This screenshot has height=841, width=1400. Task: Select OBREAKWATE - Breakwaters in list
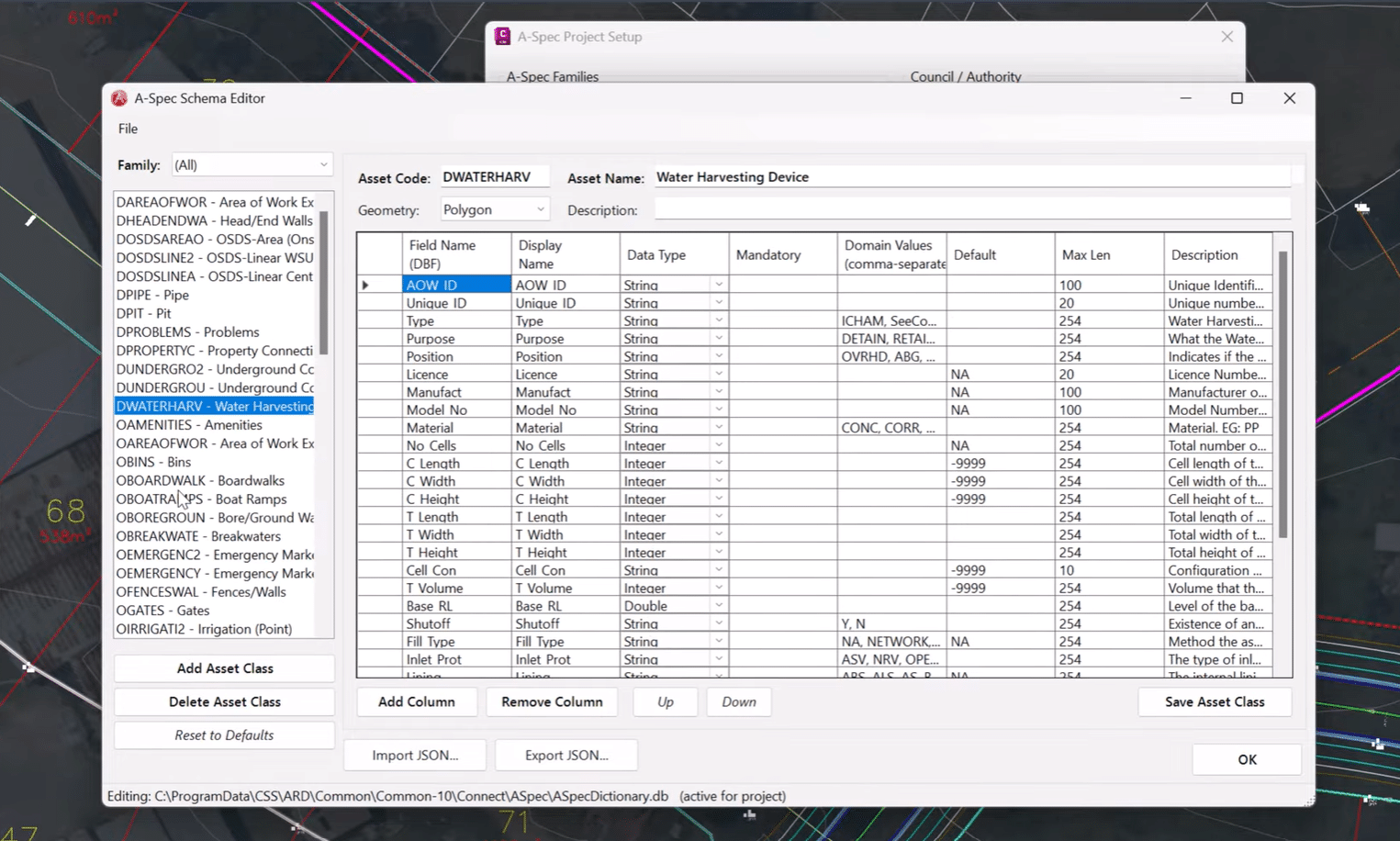(x=214, y=536)
